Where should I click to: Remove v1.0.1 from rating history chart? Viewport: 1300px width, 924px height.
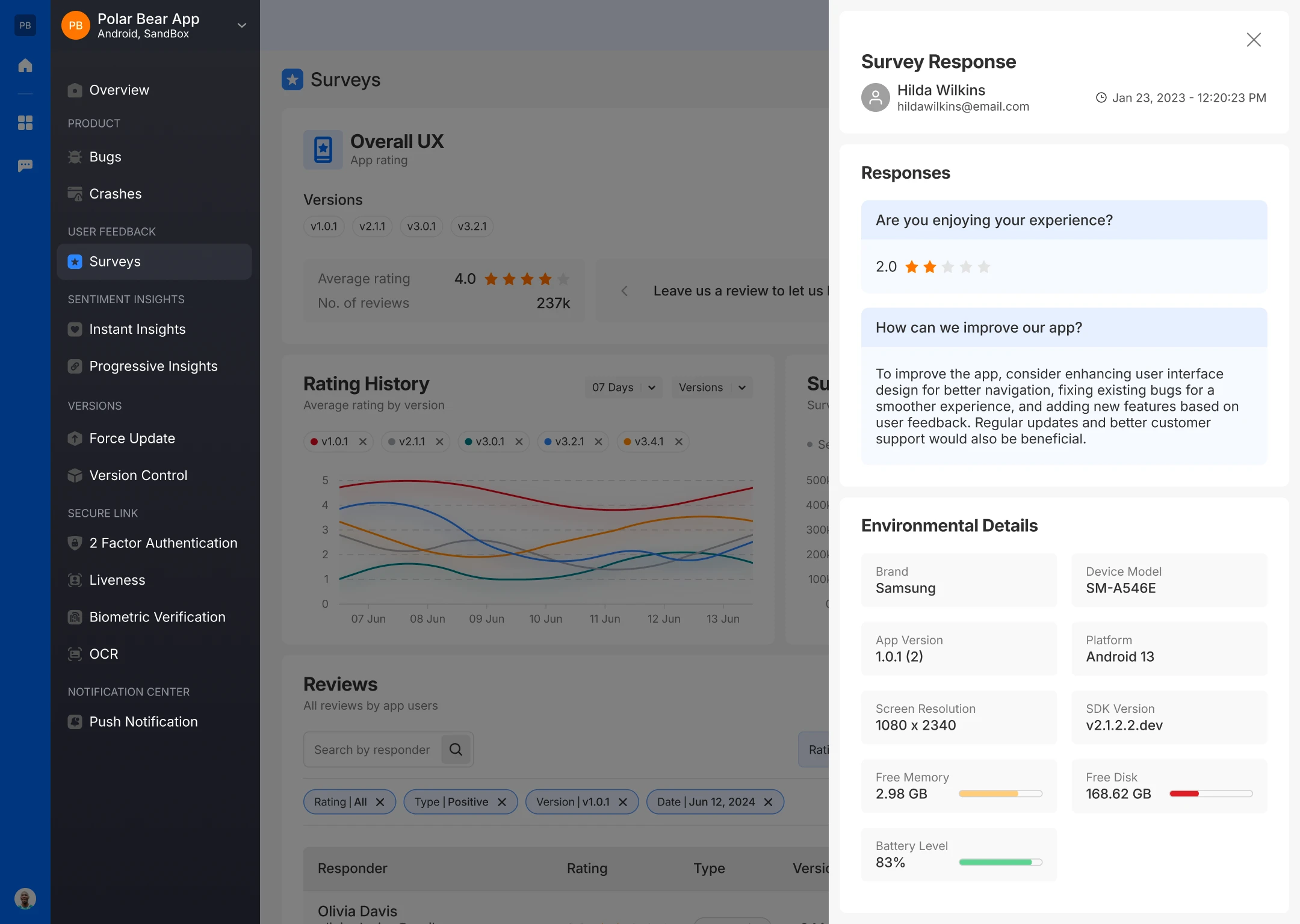coord(363,442)
